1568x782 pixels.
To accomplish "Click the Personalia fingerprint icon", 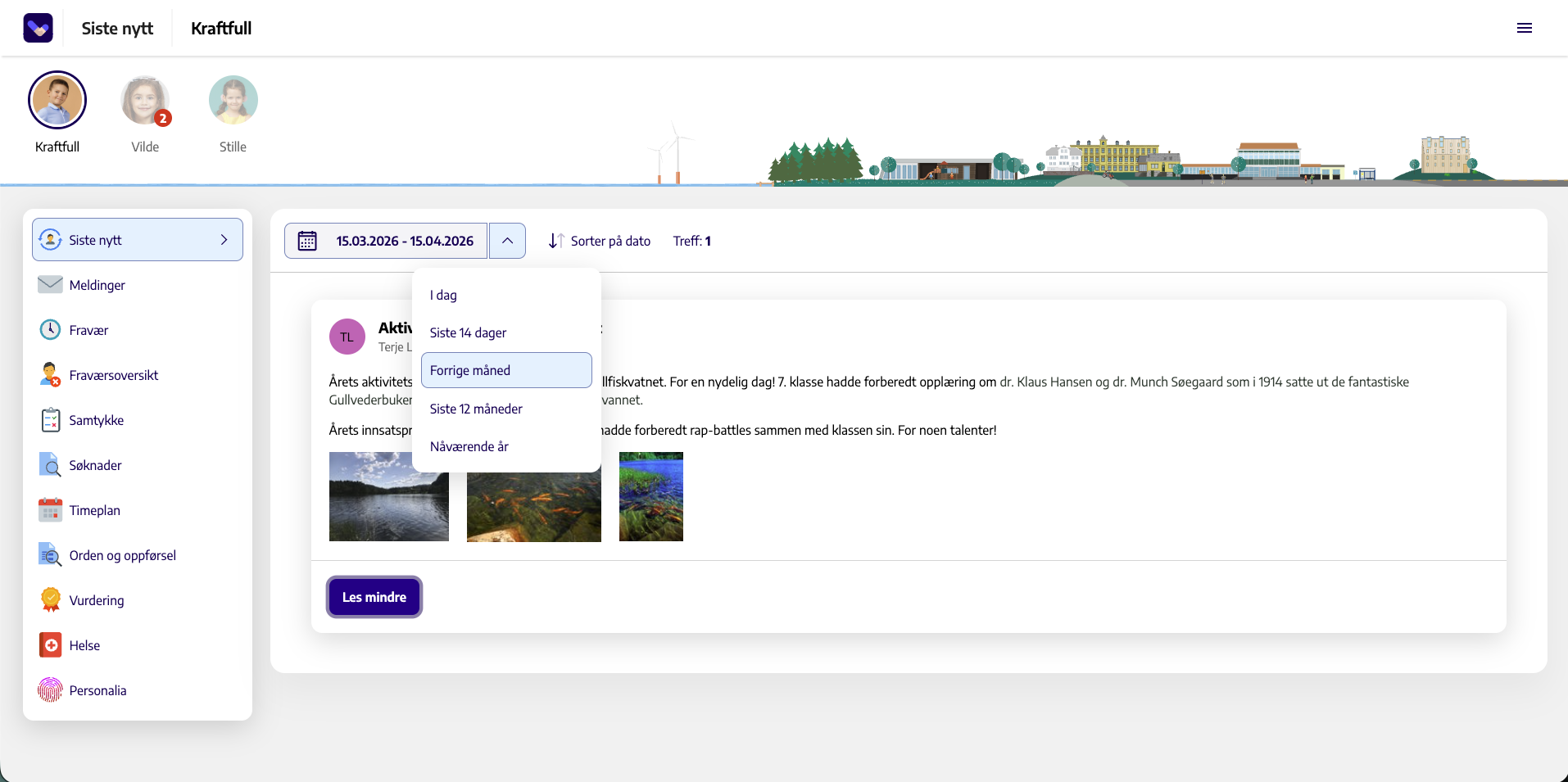I will (50, 689).
